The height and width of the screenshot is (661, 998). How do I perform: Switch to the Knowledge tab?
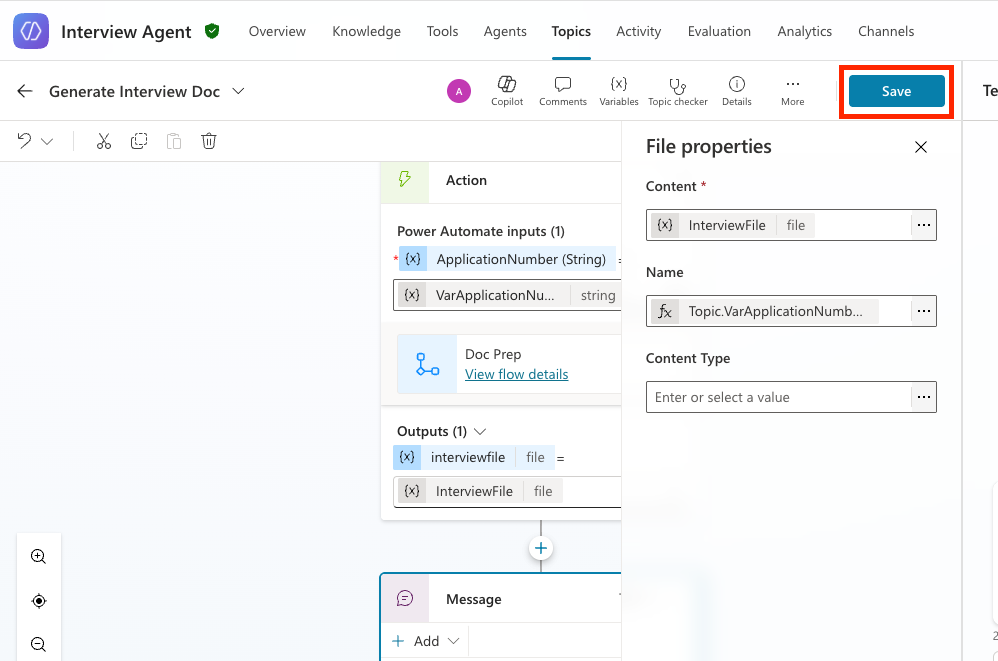point(366,31)
